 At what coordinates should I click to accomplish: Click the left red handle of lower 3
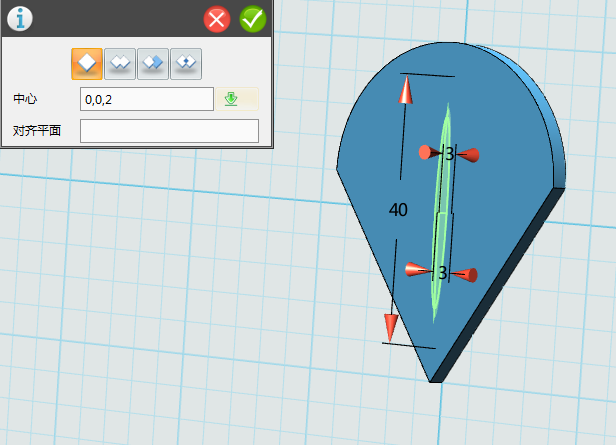[x=419, y=269]
